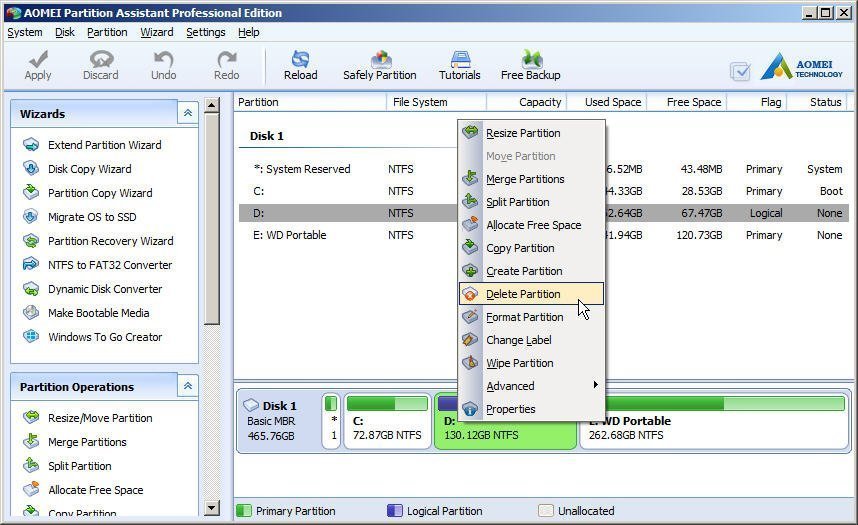Screen dimensions: 858x525
Task: Expand the Advanced submenu arrow
Action: (x=595, y=385)
